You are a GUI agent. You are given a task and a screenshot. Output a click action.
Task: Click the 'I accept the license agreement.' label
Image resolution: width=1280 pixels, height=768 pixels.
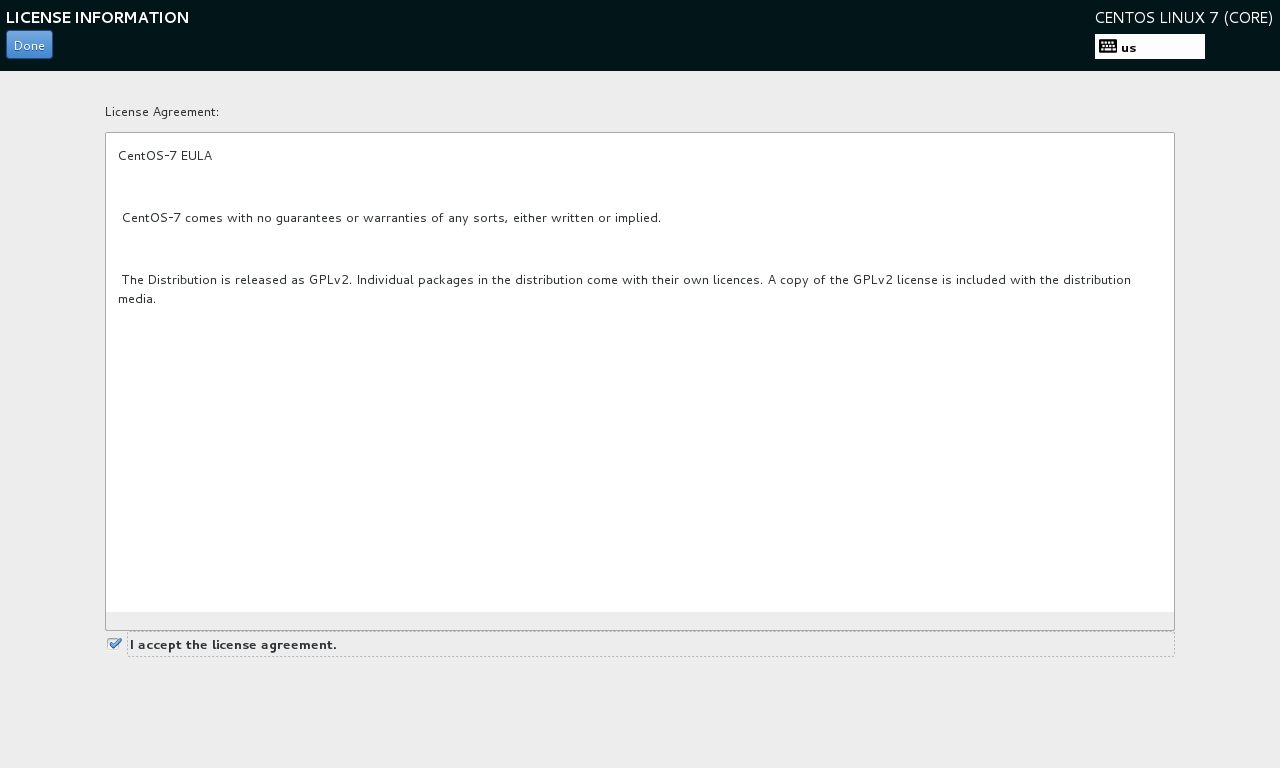pyautogui.click(x=233, y=645)
